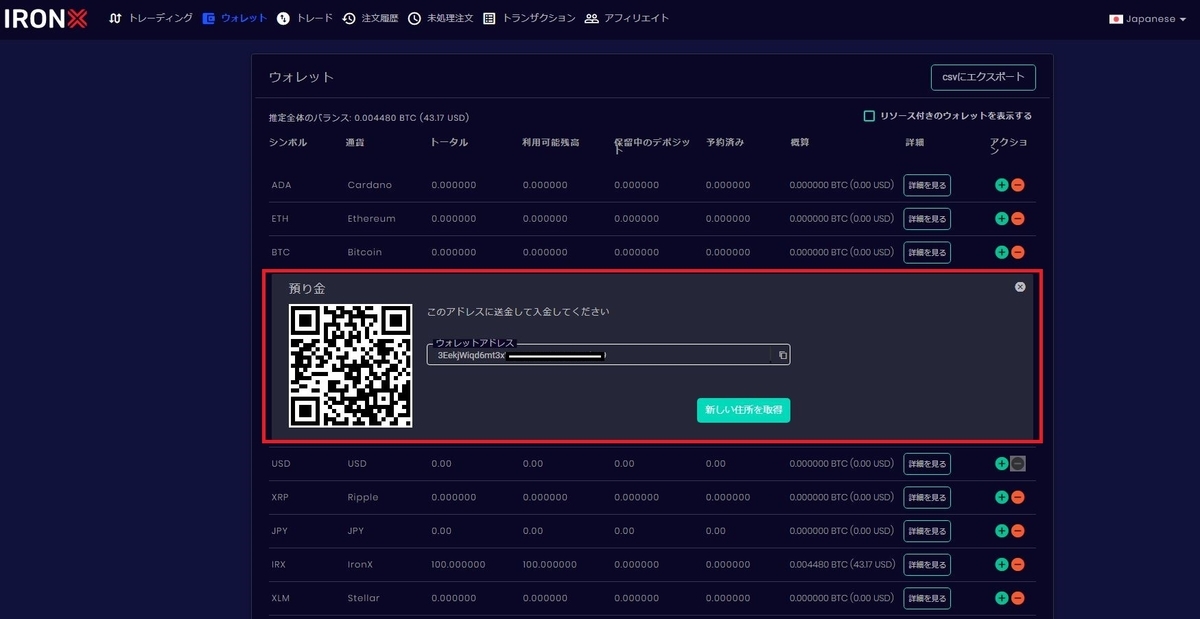Click green deposit icon for IRX
The width and height of the screenshot is (1200, 619).
pyautogui.click(x=1001, y=565)
